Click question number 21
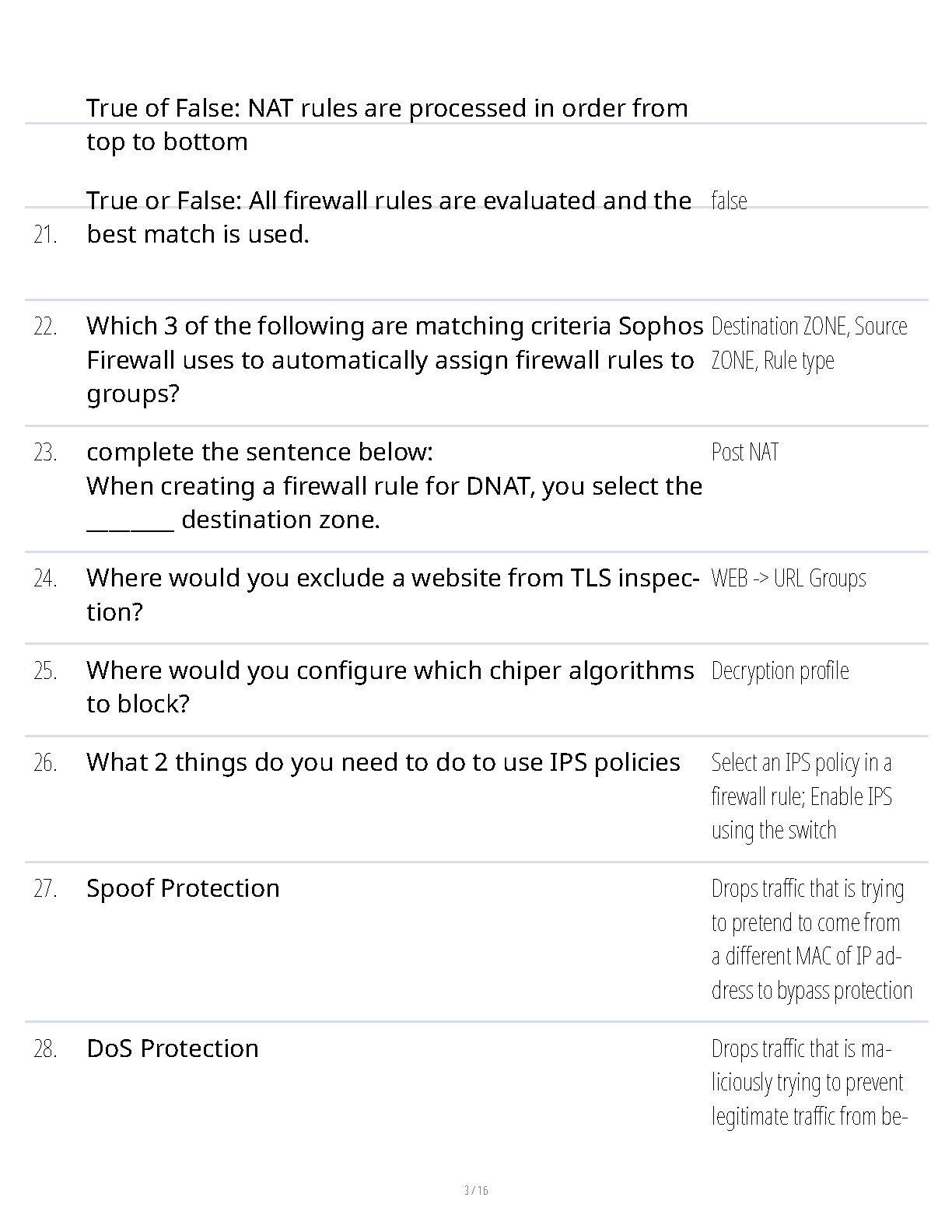Screen dimensions: 952x1232 click(x=46, y=234)
